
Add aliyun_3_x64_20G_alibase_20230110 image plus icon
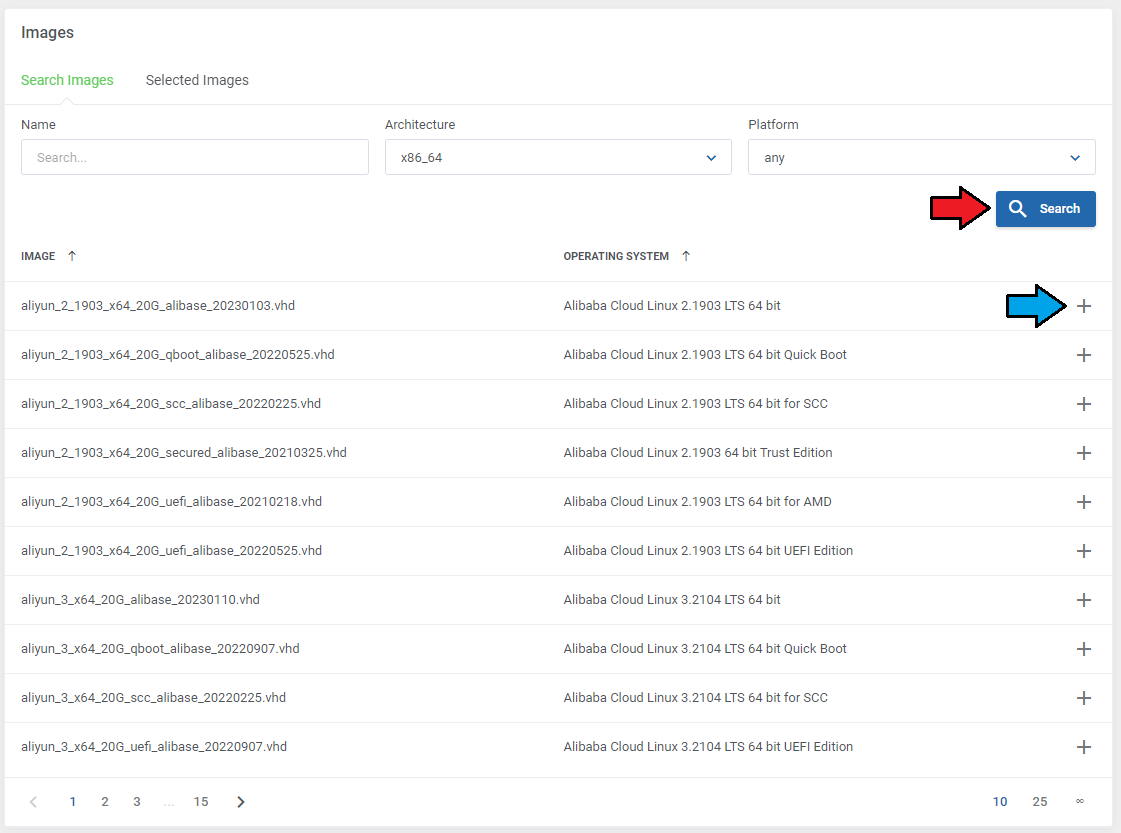coord(1084,600)
